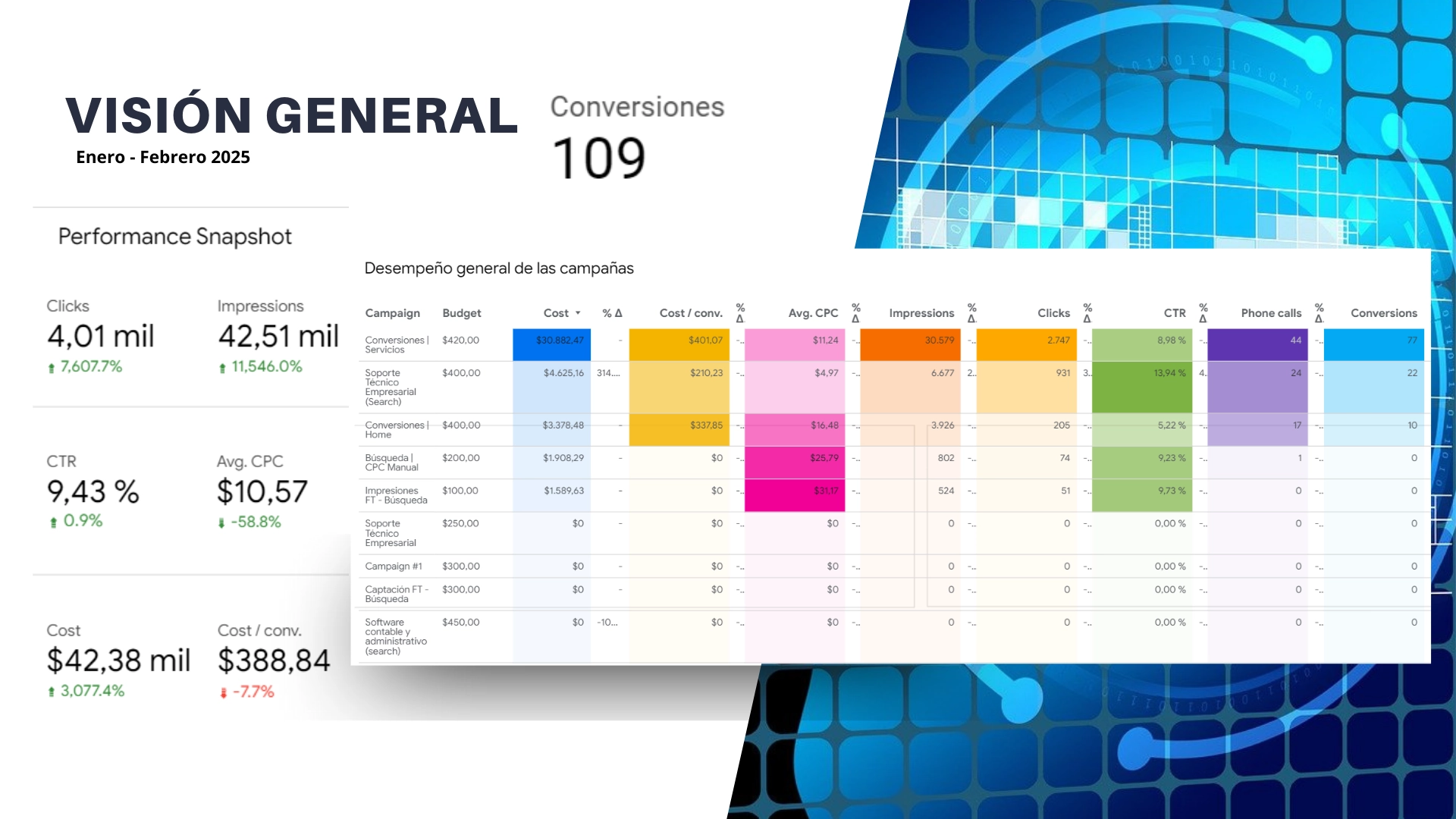Click the Conversiones 109 scorecard value
Screen dimensions: 1456x819
598,158
